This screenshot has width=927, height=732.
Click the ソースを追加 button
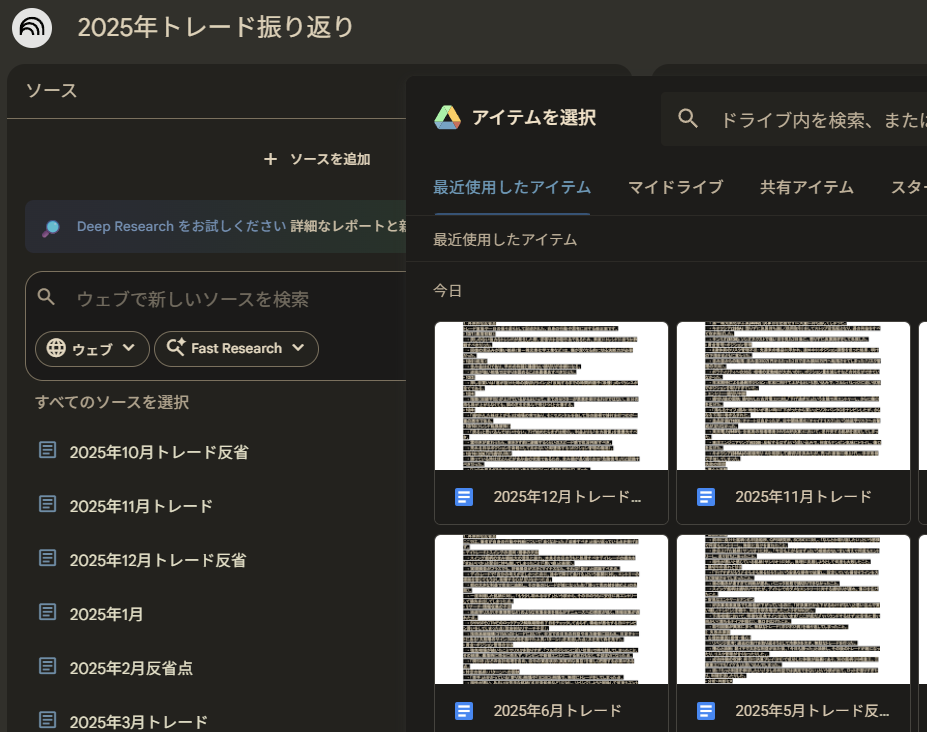tap(317, 159)
